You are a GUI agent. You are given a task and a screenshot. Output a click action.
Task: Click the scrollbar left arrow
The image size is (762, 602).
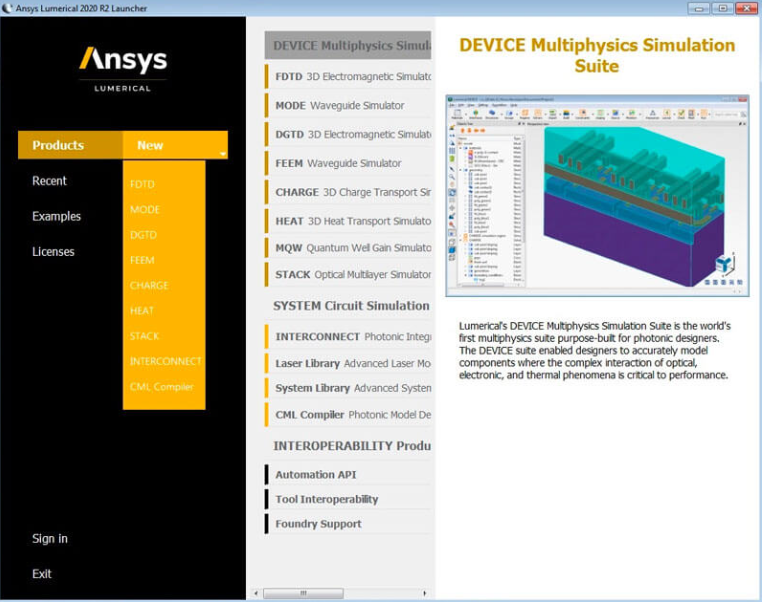[256, 593]
